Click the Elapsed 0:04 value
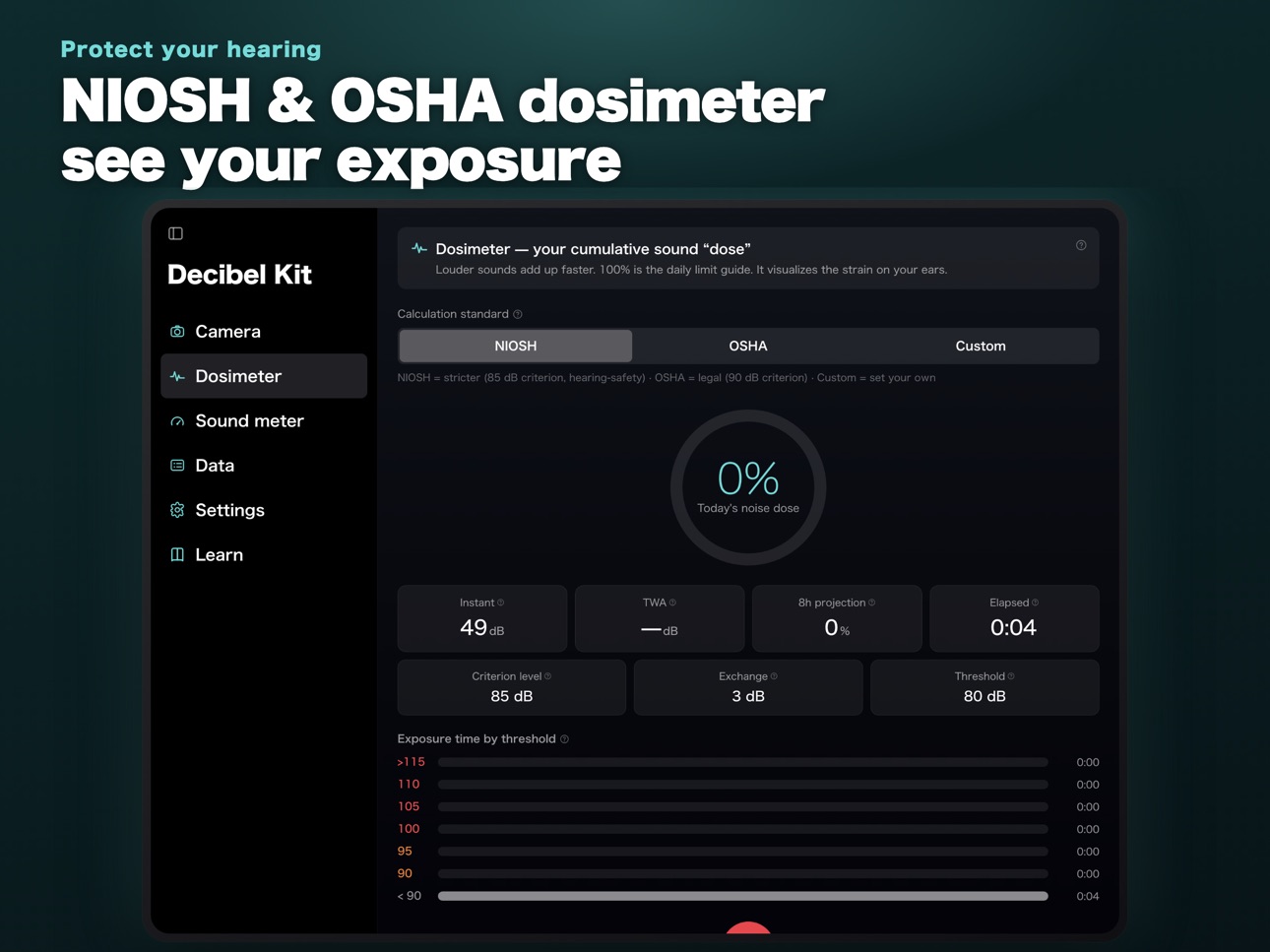 [x=1013, y=627]
